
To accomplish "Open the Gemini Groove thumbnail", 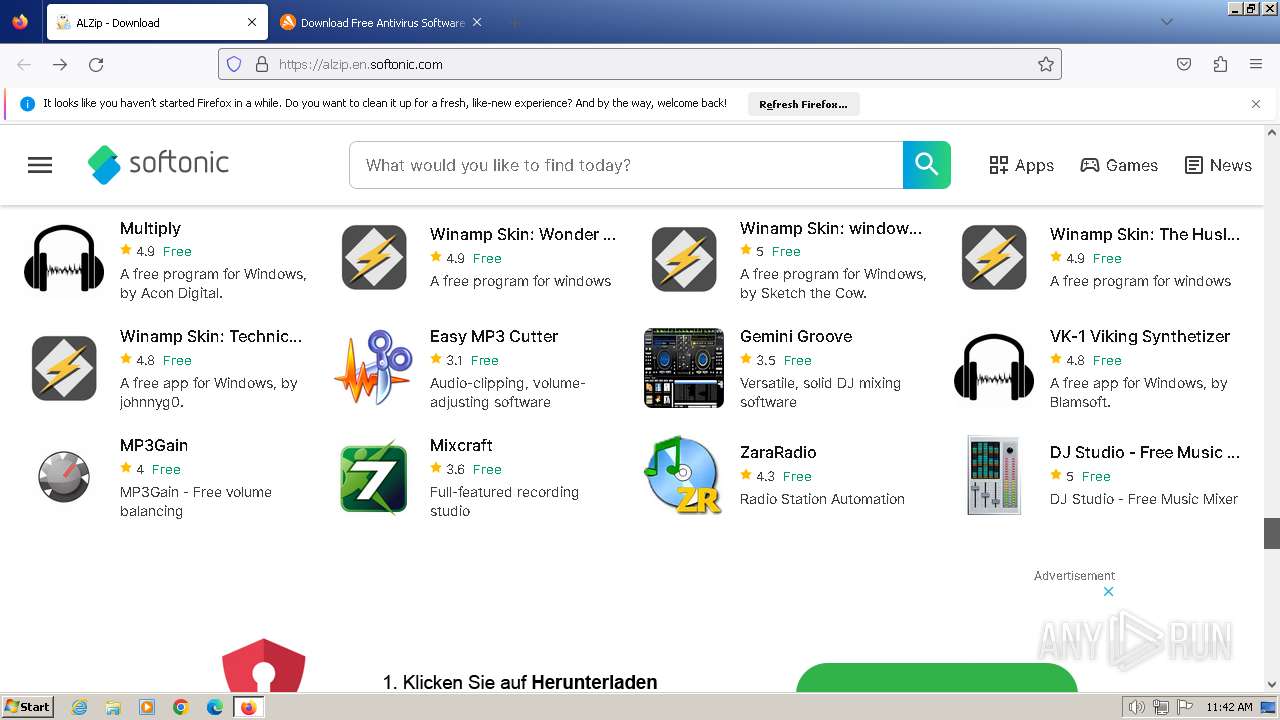I will point(684,368).
